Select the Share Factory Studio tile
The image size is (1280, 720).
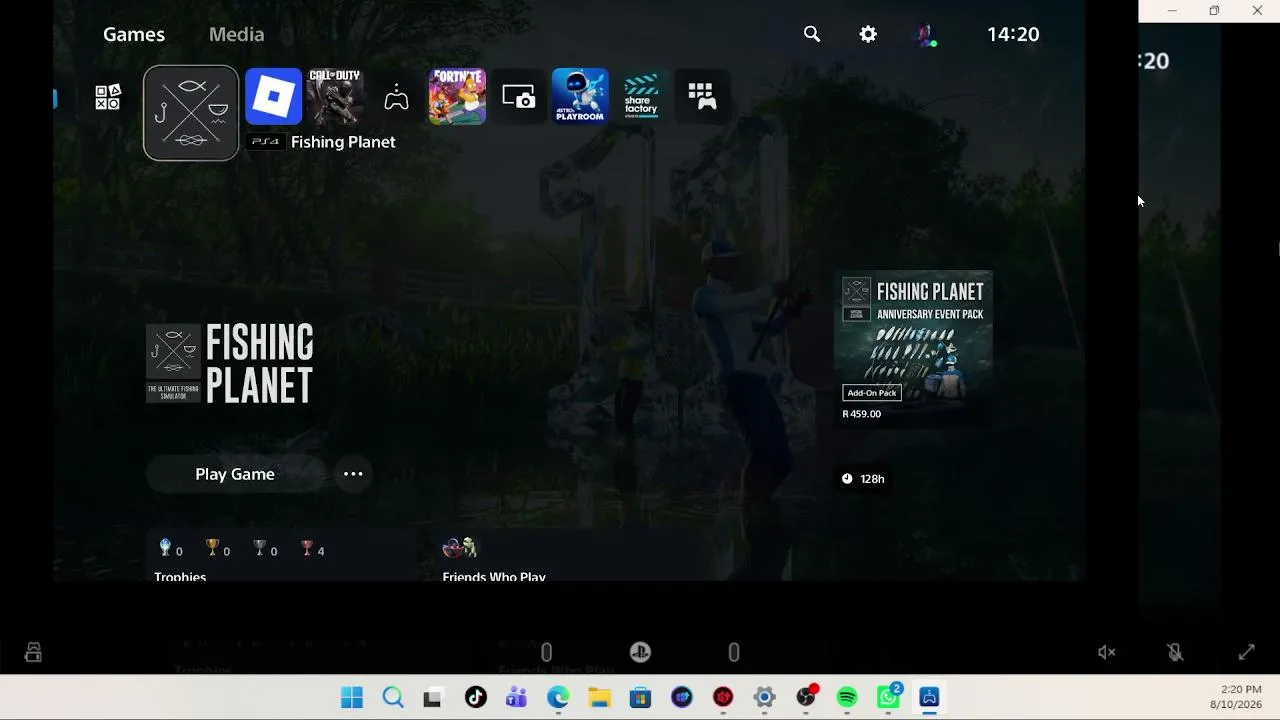tap(641, 96)
